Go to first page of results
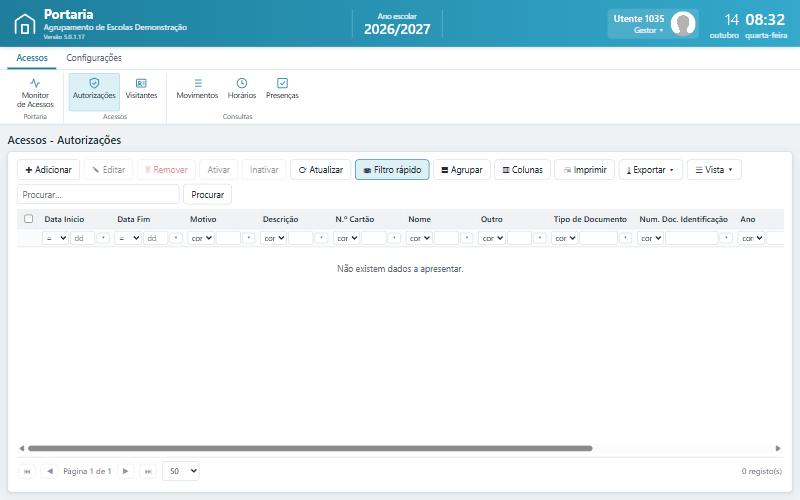Image resolution: width=800 pixels, height=500 pixels. coord(27,471)
